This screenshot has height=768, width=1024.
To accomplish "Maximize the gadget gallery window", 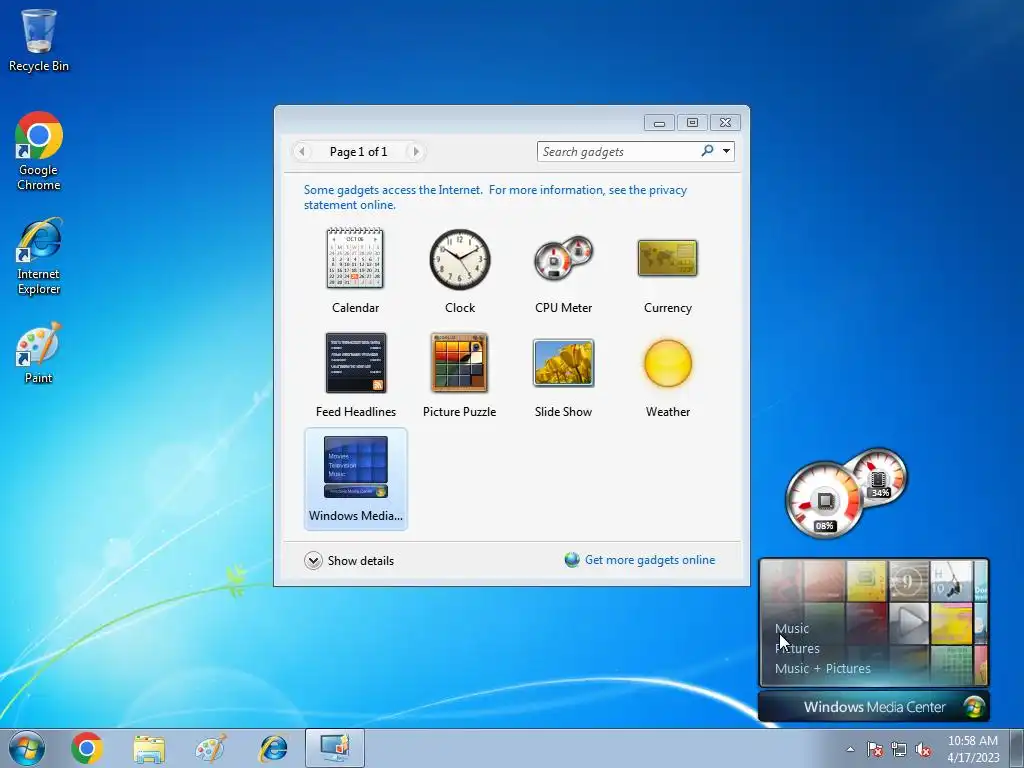I will point(692,123).
